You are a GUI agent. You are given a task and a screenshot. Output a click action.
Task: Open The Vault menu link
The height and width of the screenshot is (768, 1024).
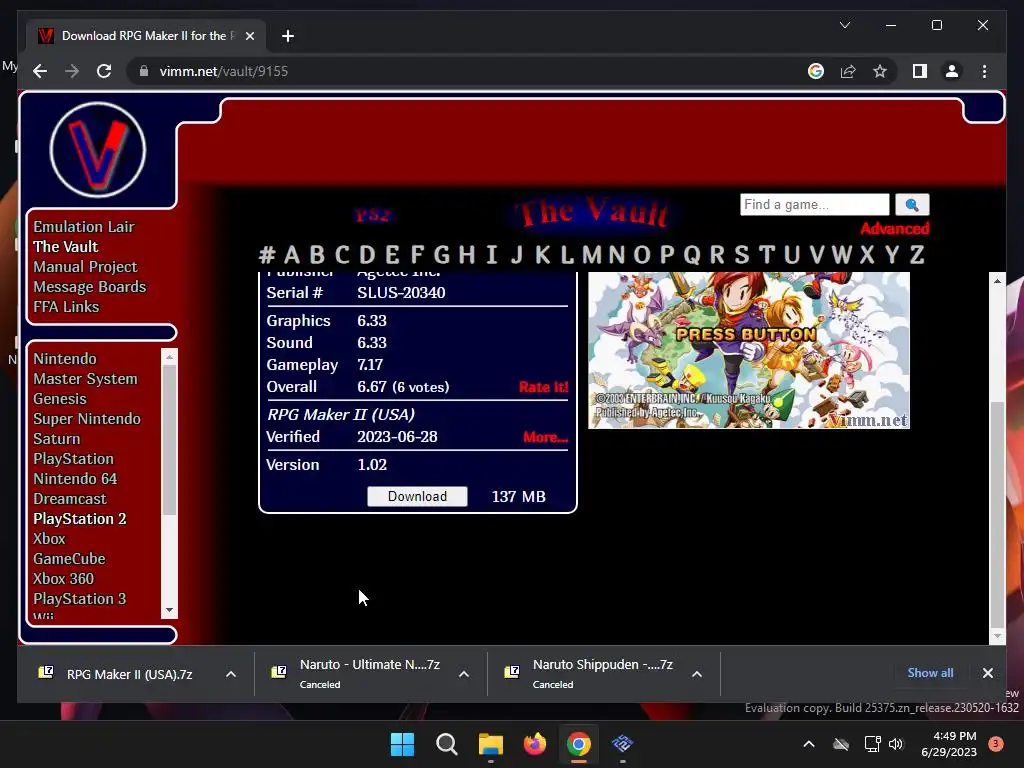(x=65, y=247)
